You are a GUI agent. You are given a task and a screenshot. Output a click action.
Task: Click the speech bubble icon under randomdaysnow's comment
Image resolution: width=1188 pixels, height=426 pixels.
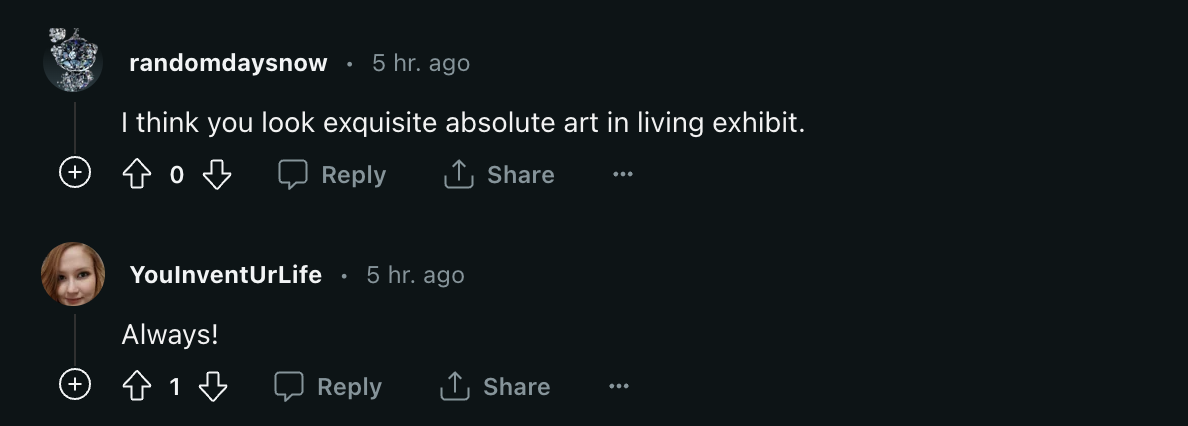292,175
